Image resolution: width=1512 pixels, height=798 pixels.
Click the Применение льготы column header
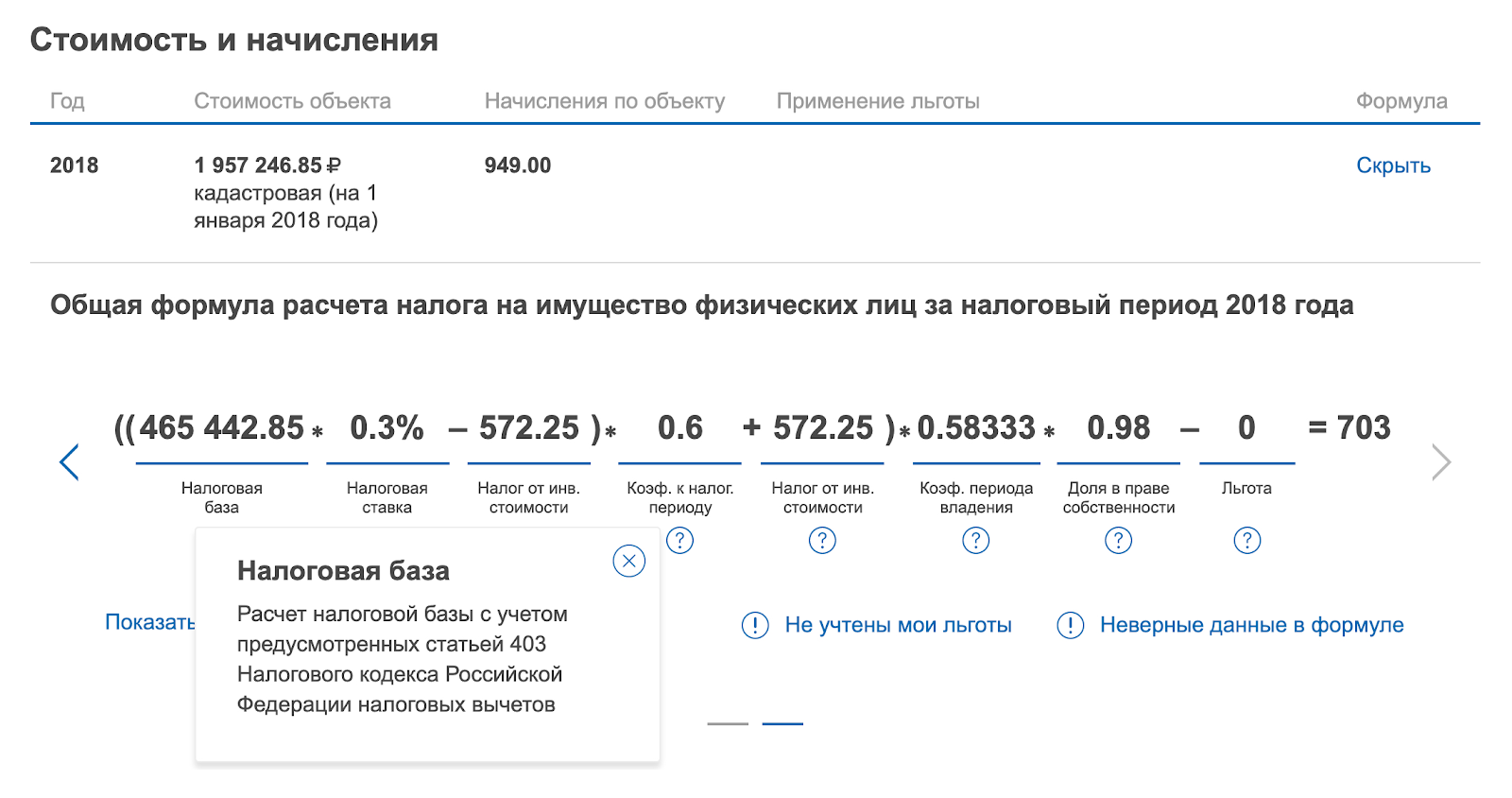878,101
